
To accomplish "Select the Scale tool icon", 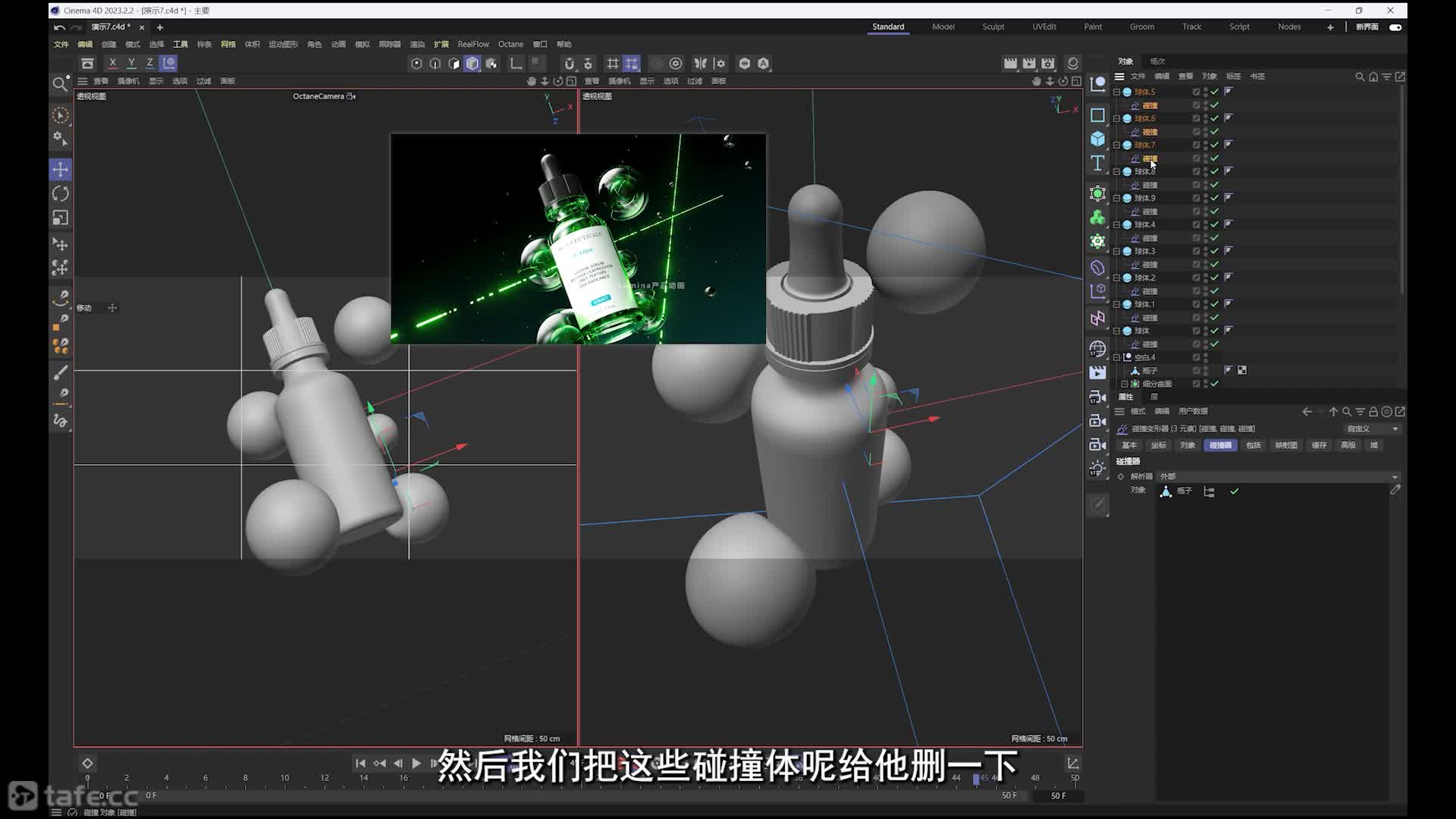I will 61,218.
